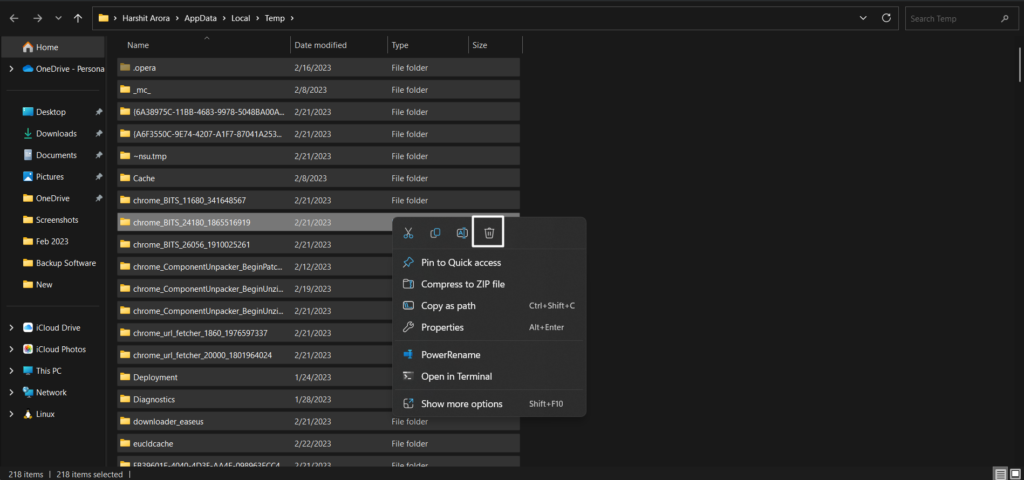The image size is (1024, 480).
Task: Click the Copy icon in context menu
Action: click(x=435, y=233)
